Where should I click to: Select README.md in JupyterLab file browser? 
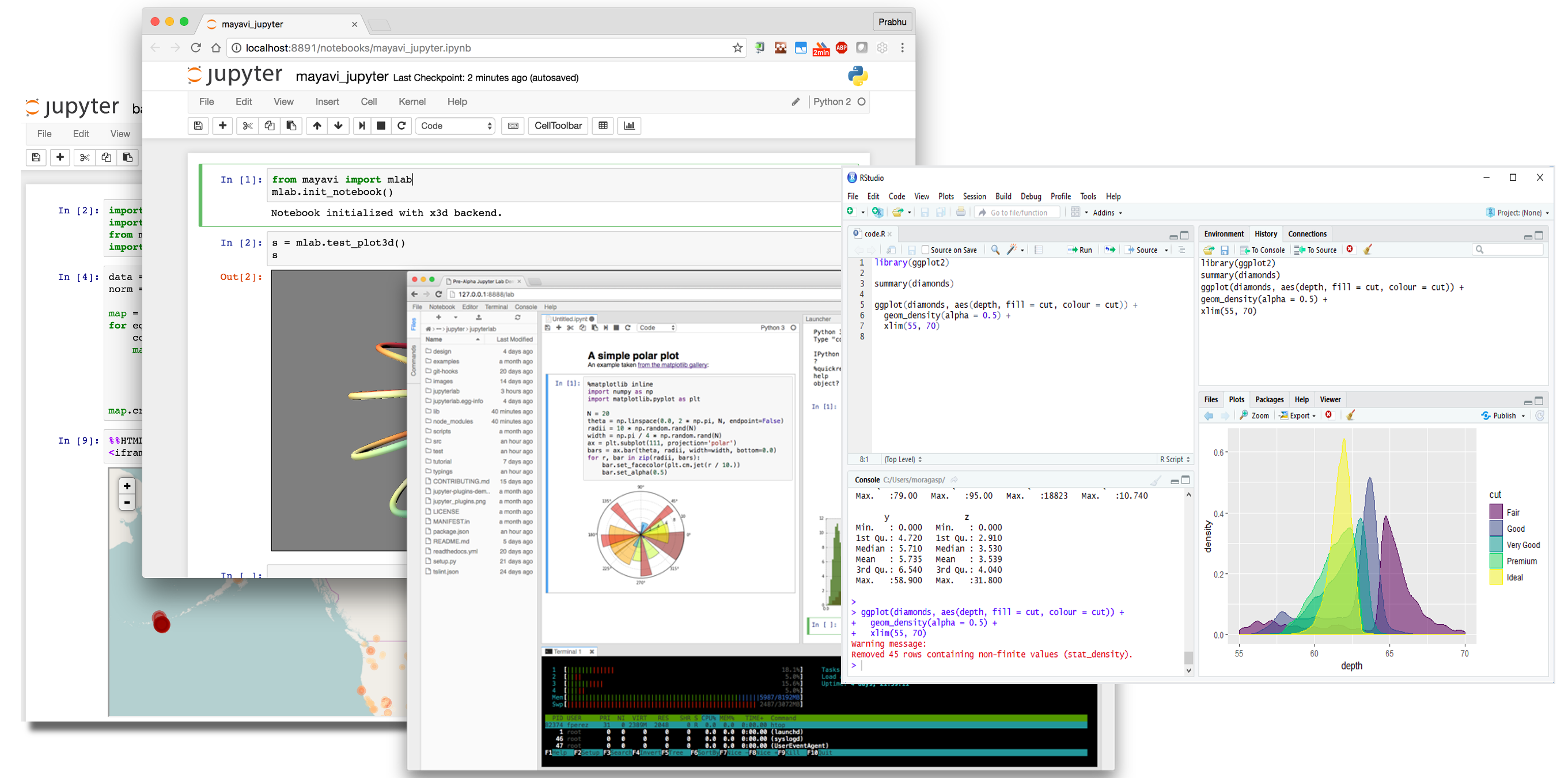point(450,542)
